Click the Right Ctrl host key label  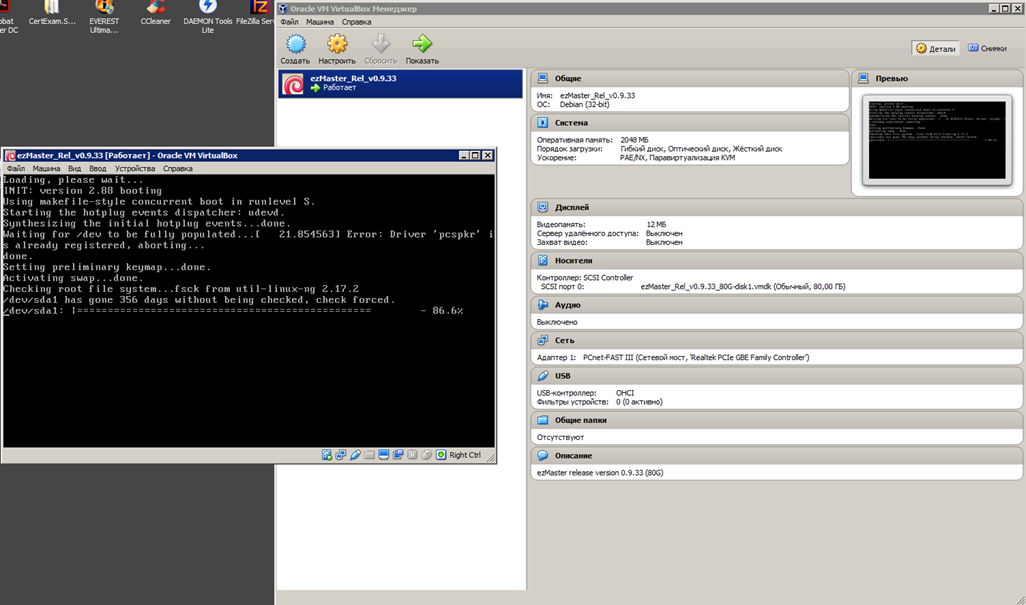tap(465, 455)
